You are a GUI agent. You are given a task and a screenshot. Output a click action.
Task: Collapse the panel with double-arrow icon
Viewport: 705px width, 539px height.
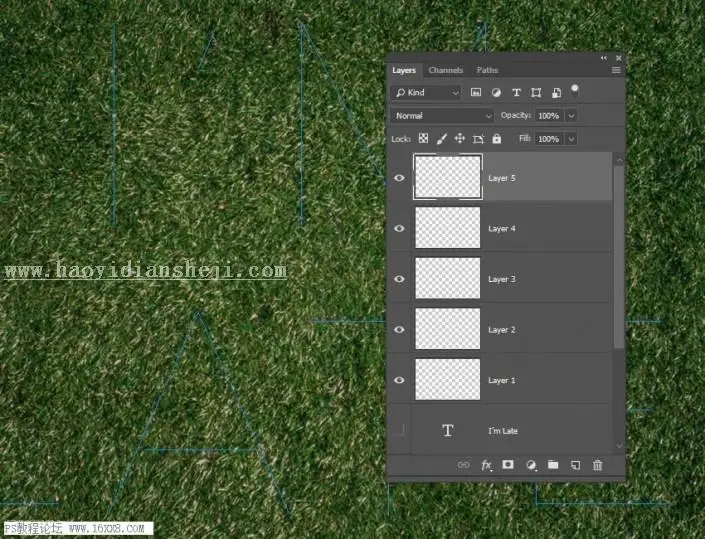(603, 58)
